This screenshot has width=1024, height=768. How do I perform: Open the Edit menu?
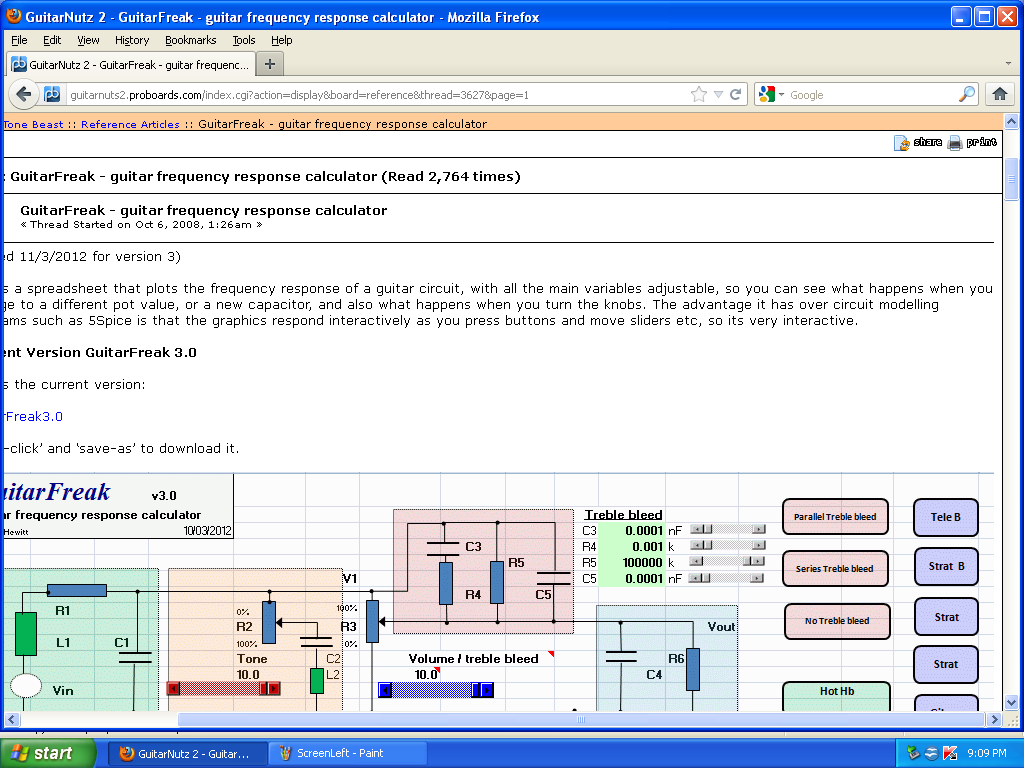pos(52,40)
